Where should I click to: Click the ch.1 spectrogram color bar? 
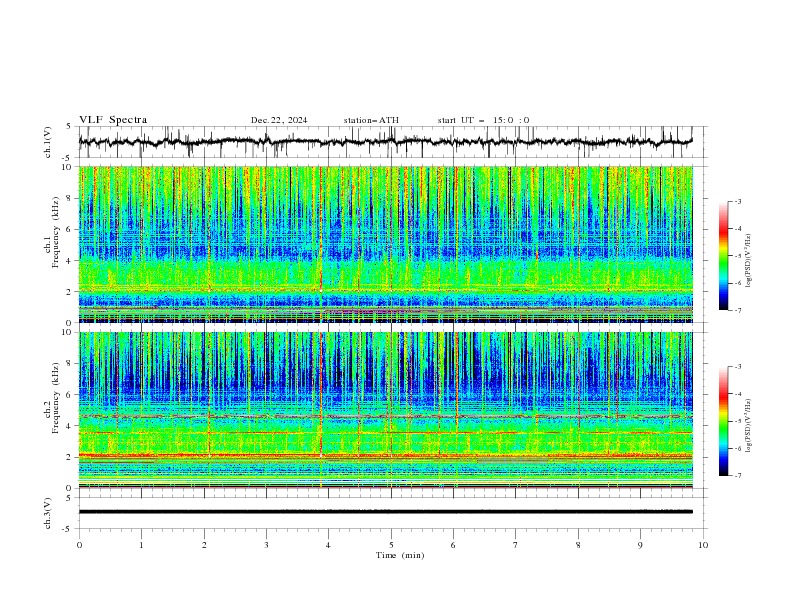pos(723,256)
